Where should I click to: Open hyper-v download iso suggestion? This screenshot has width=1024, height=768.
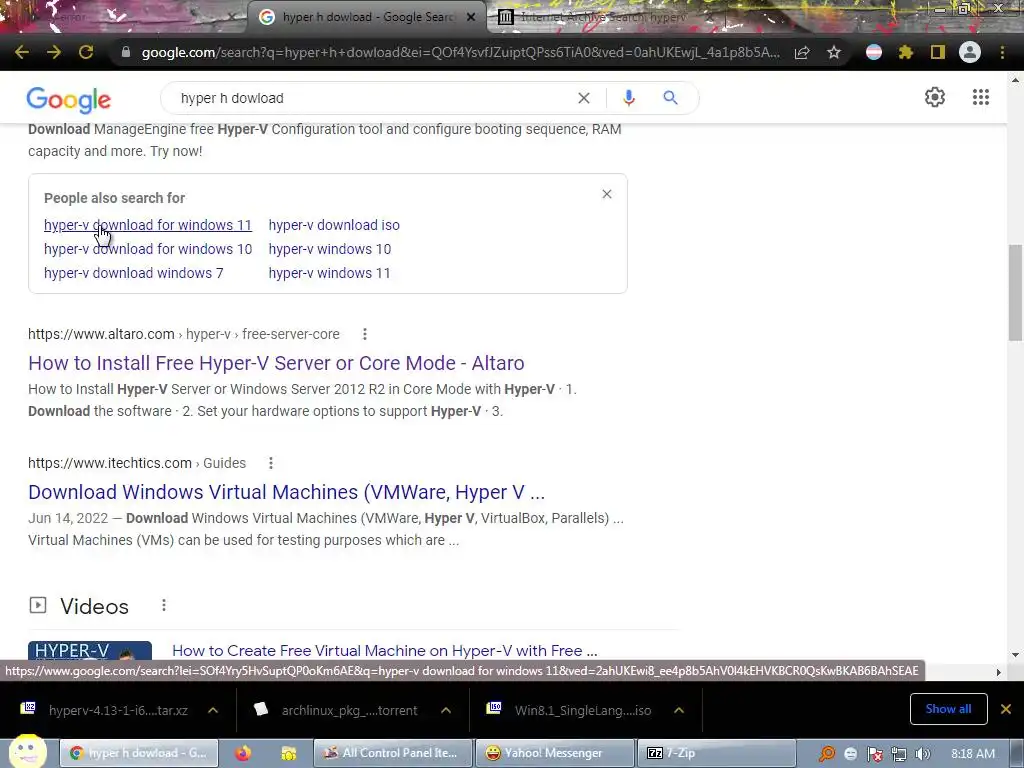tap(334, 225)
